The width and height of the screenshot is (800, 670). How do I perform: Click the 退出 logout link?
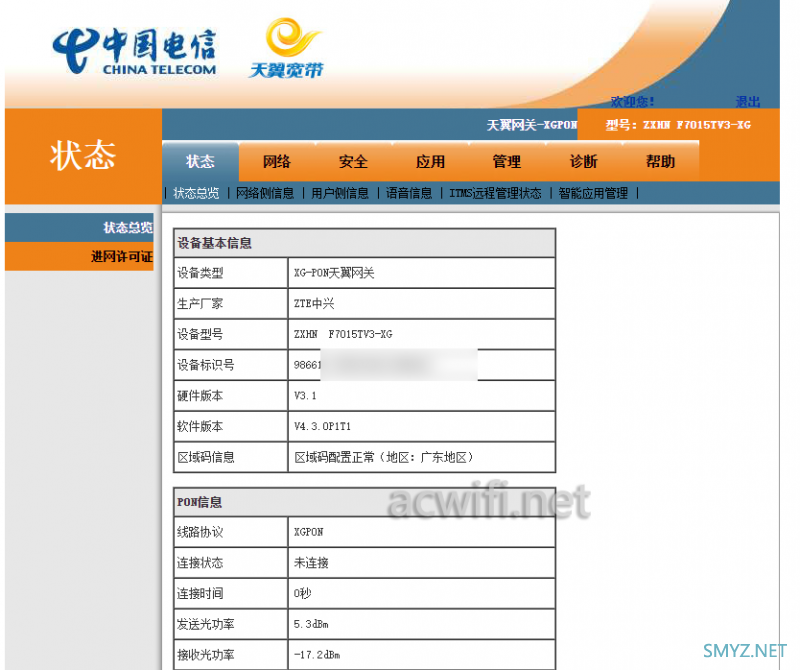pos(748,102)
